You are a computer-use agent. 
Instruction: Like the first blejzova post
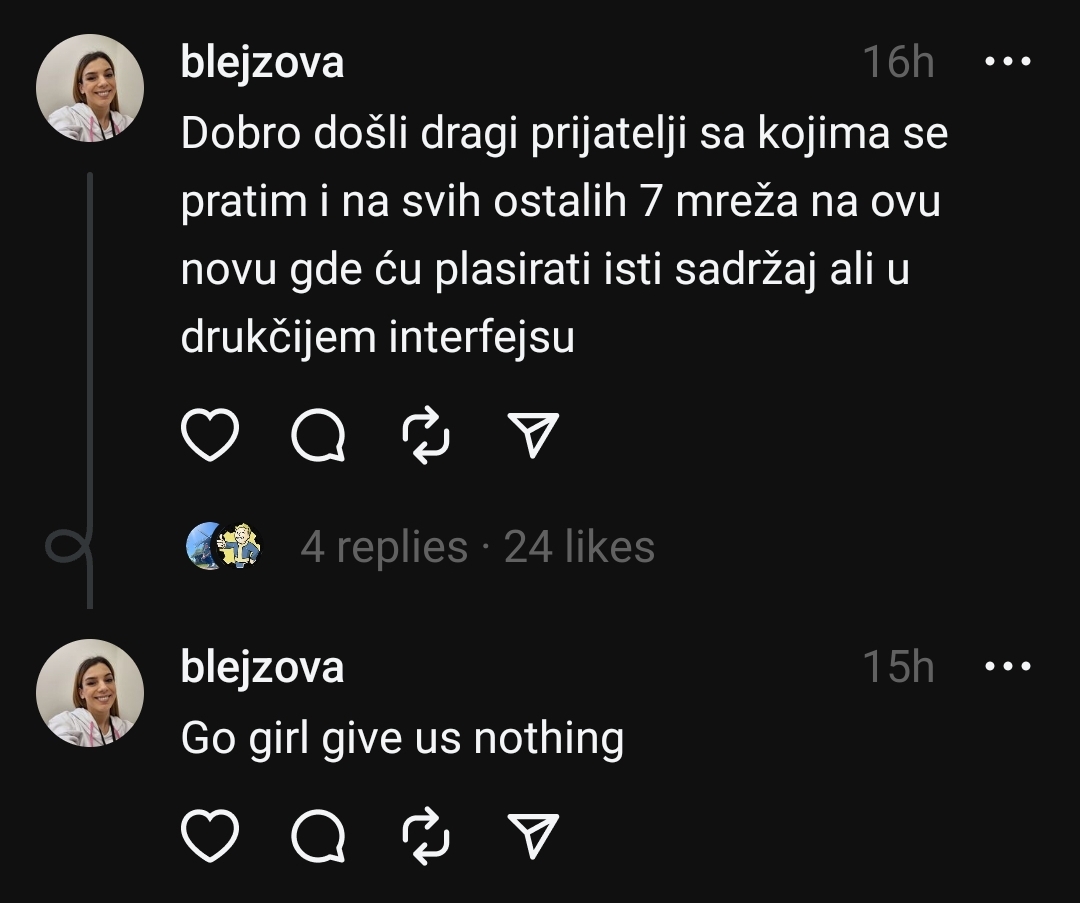click(x=209, y=435)
